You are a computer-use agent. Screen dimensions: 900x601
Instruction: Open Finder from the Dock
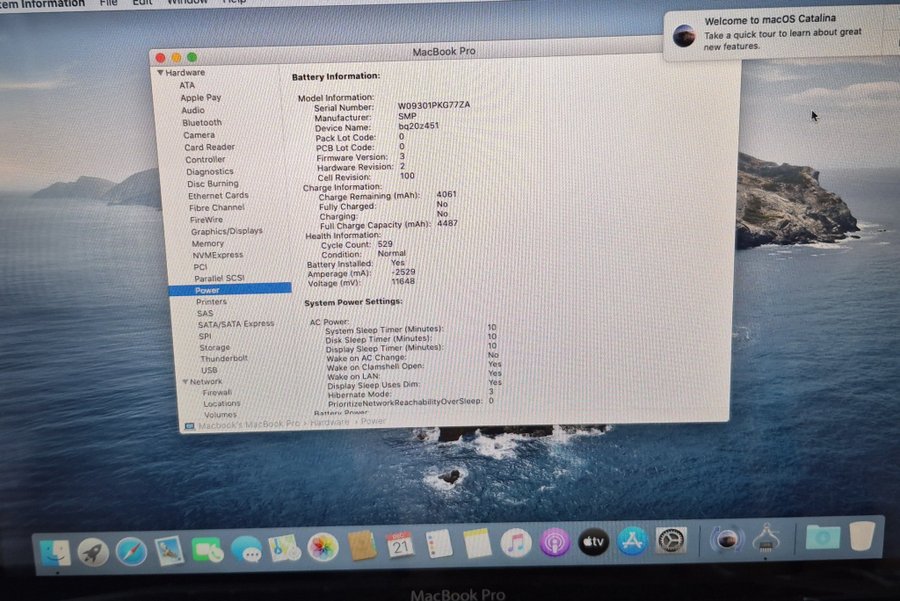[x=55, y=552]
